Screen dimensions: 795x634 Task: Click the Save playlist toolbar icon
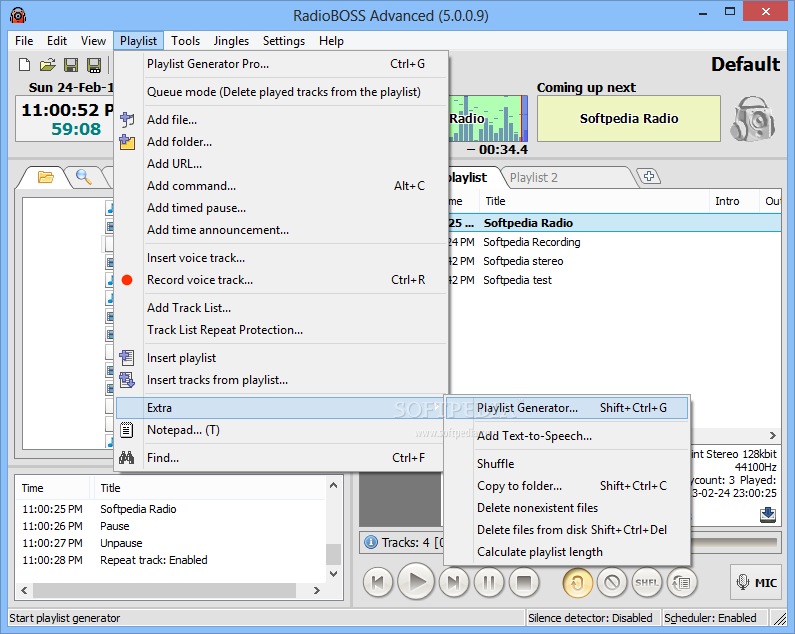tap(70, 65)
